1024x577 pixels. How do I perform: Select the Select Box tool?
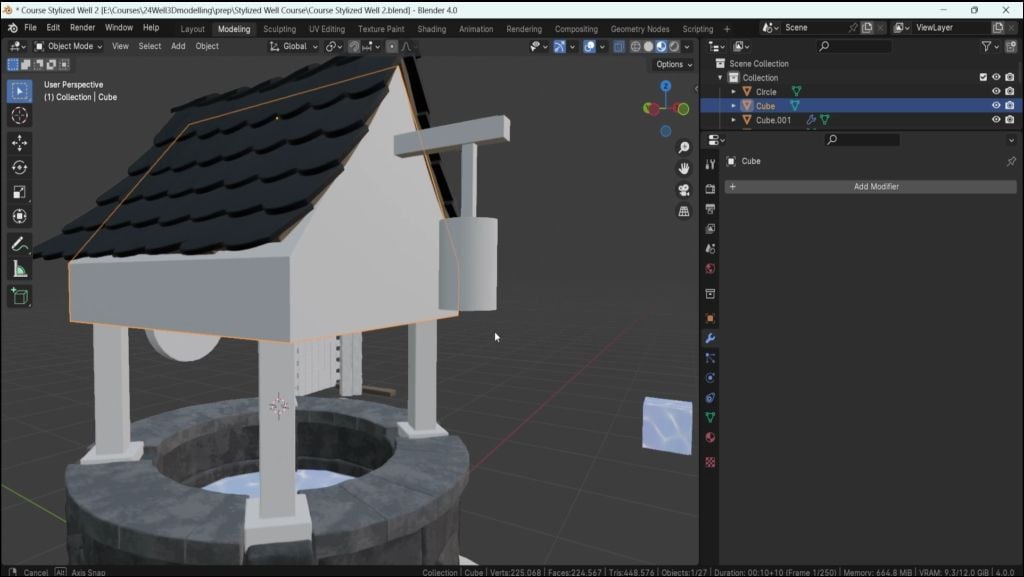click(19, 91)
